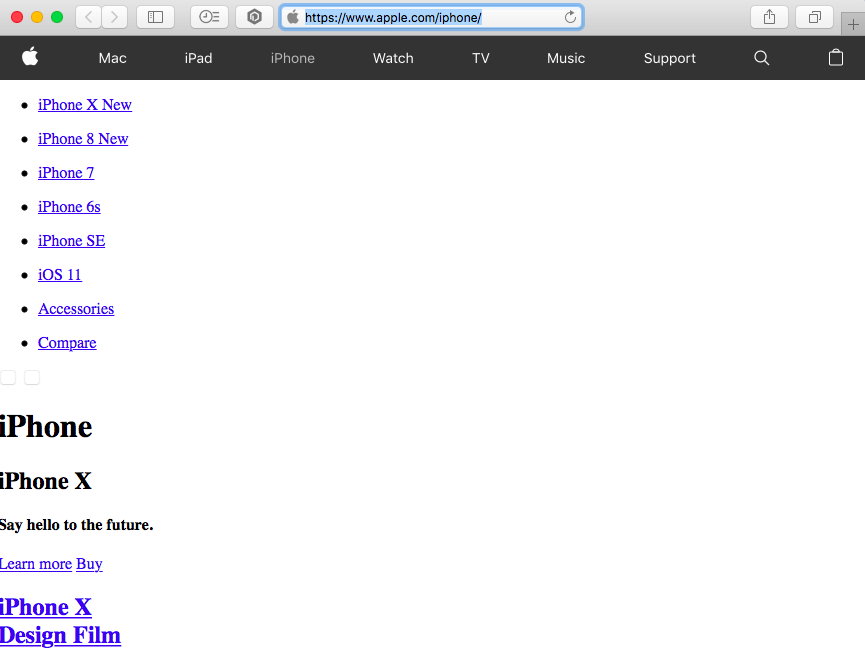865x658 pixels.
Task: Open the TV nav item
Action: pyautogui.click(x=480, y=58)
